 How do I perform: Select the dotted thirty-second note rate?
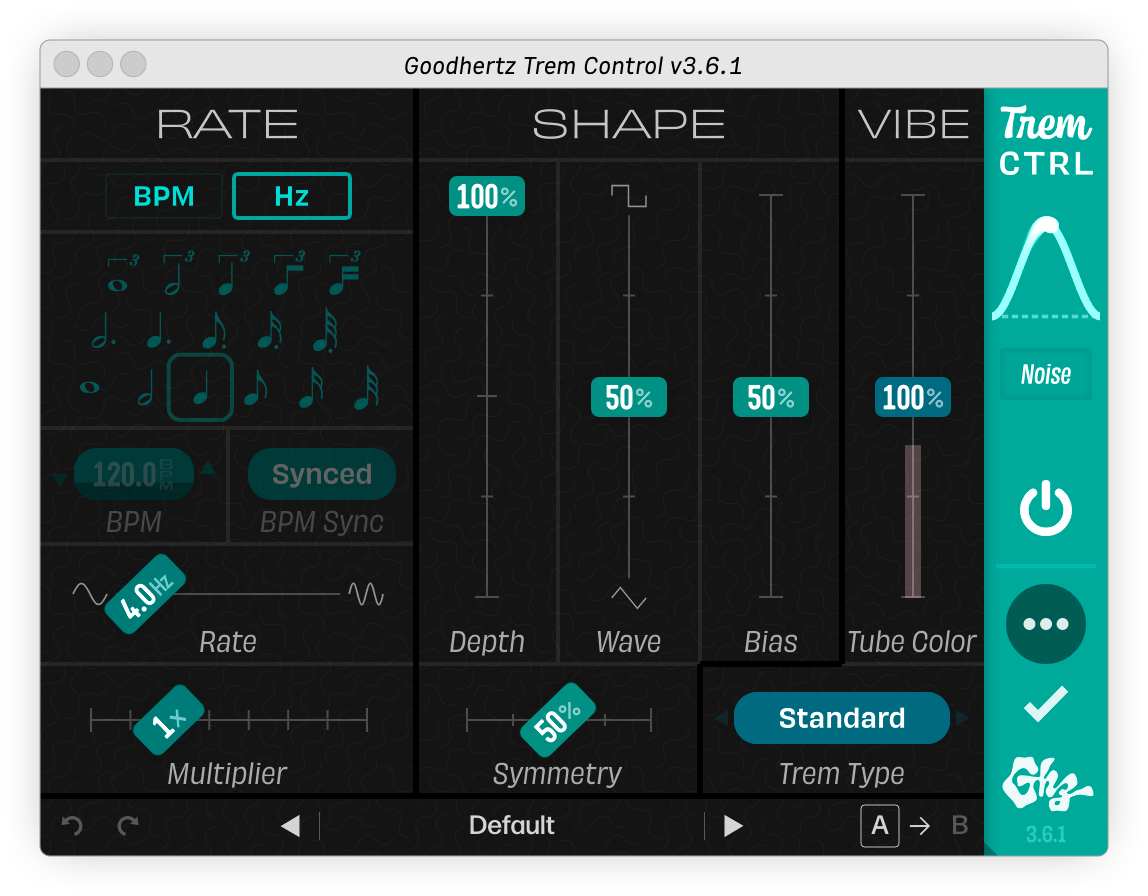325,332
